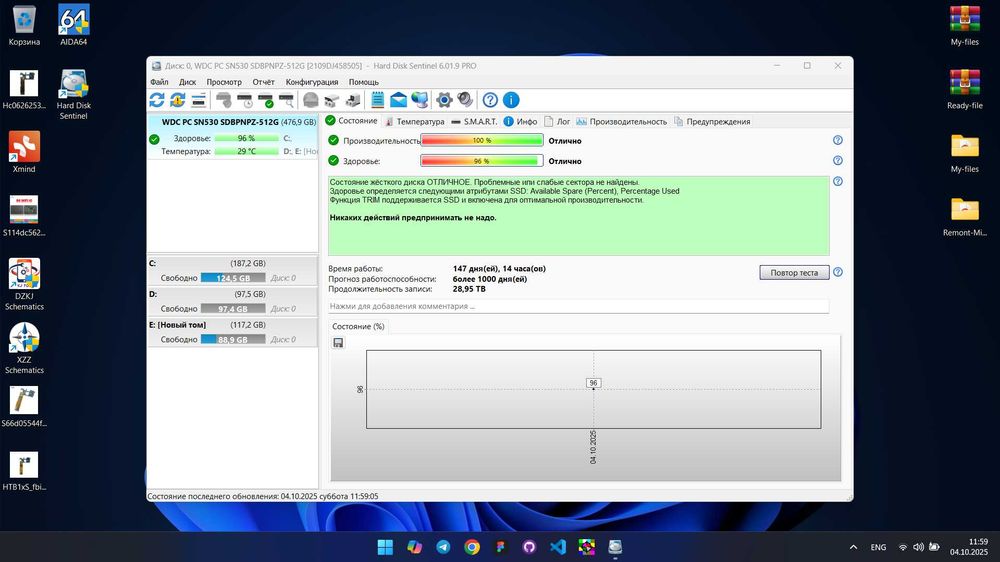Click the envelope send-report toolbar icon

pos(398,100)
